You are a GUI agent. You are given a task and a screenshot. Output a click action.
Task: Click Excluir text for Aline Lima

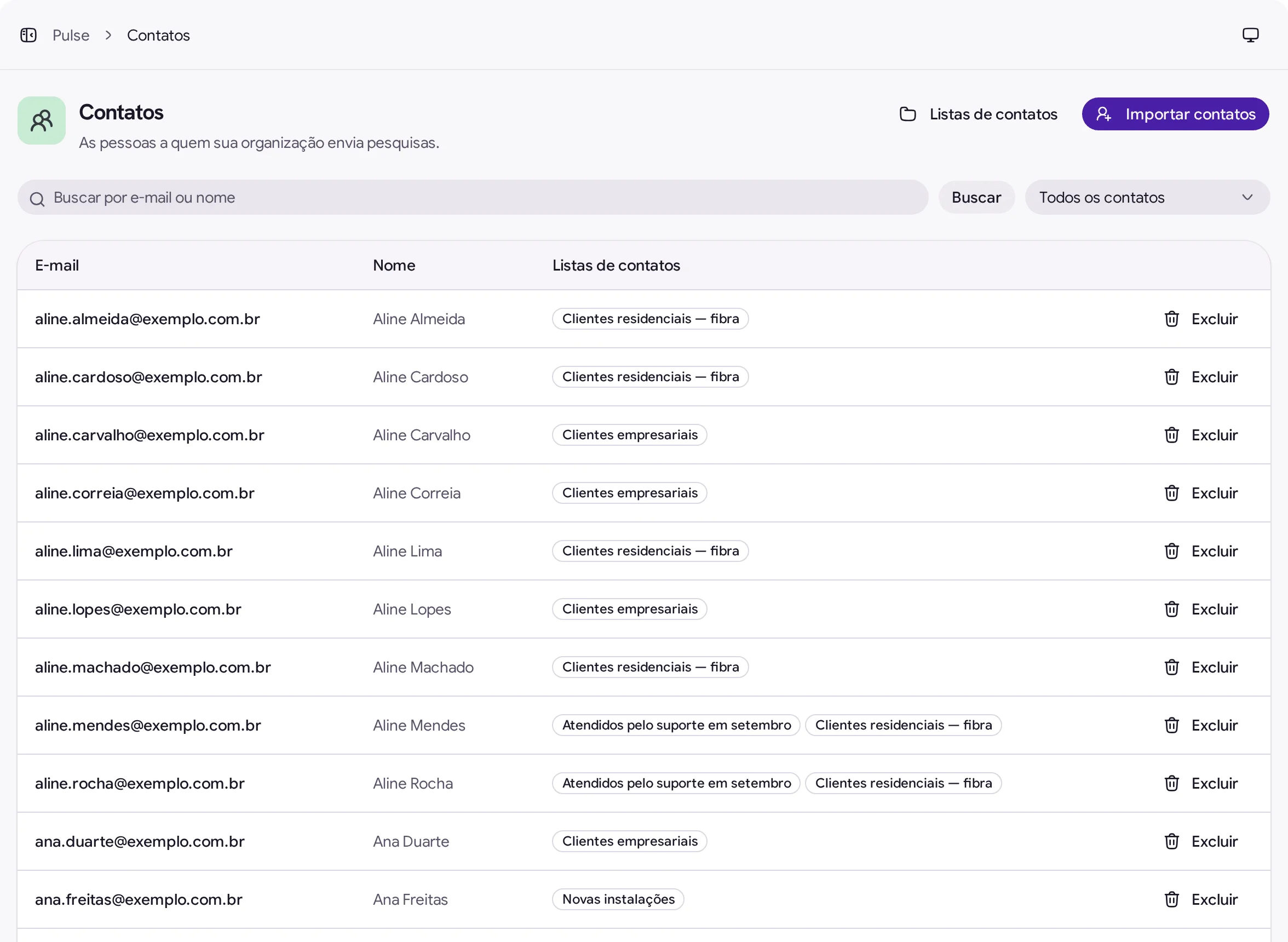(1215, 551)
